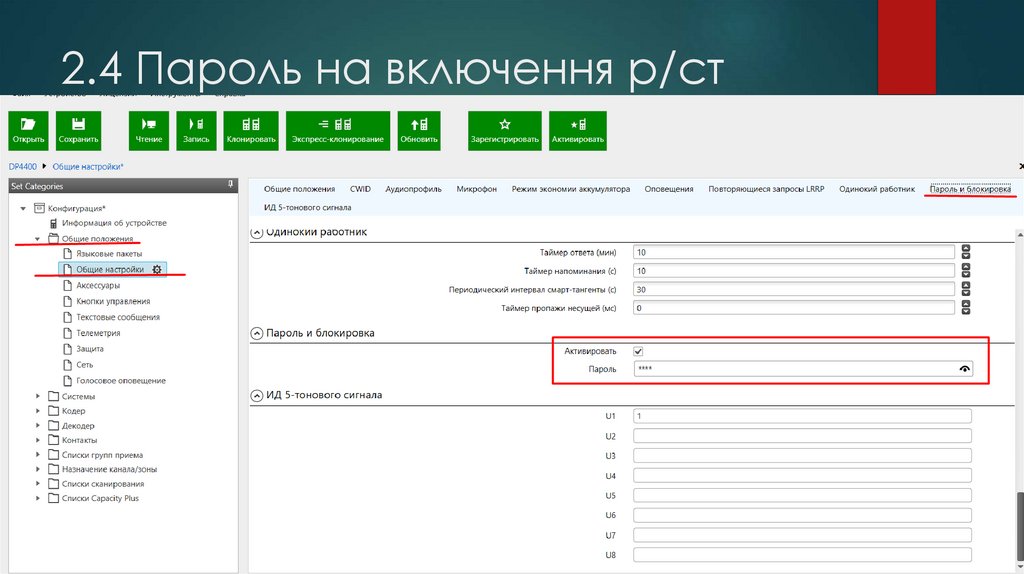This screenshot has width=1024, height=574.
Task: Expand the Системы folder
Action: click(38, 396)
